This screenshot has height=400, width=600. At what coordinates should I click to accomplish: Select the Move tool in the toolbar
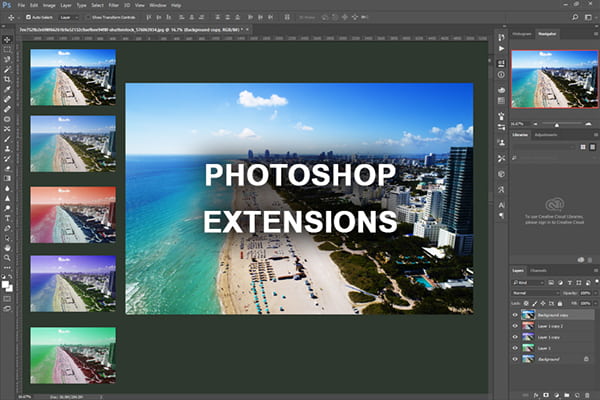tap(7, 39)
